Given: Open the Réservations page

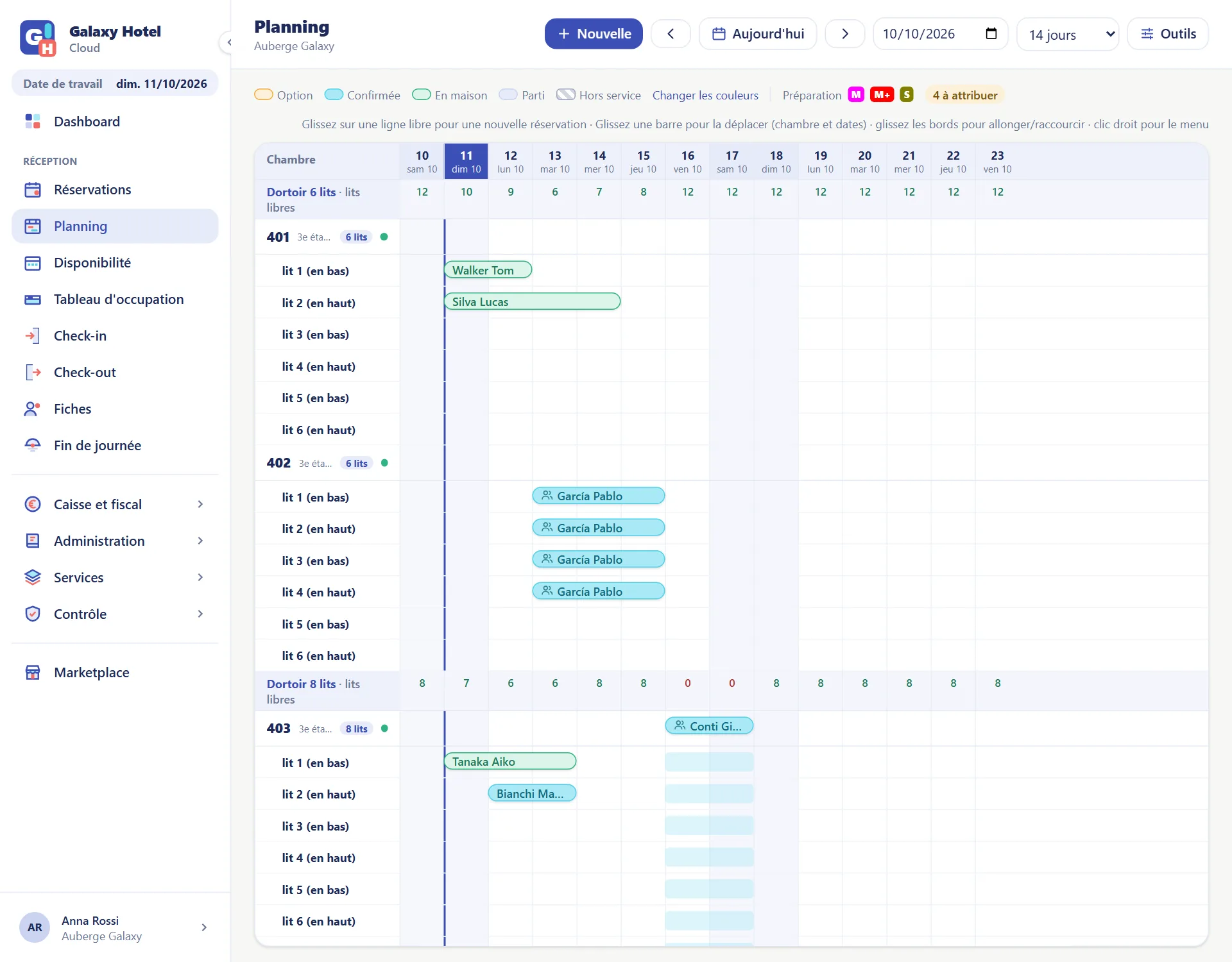Looking at the screenshot, I should pos(115,189).
